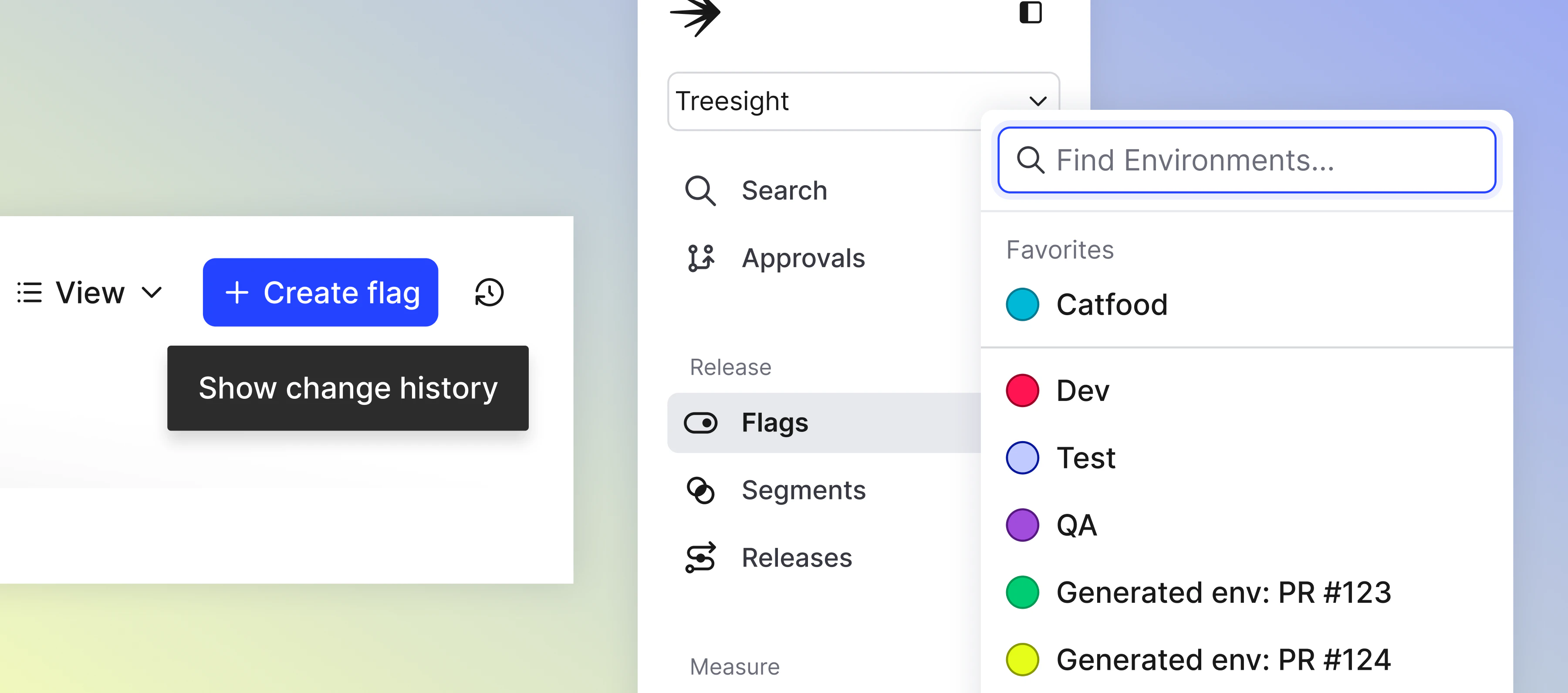
Task: Select Flags under the Release section
Action: tap(774, 423)
